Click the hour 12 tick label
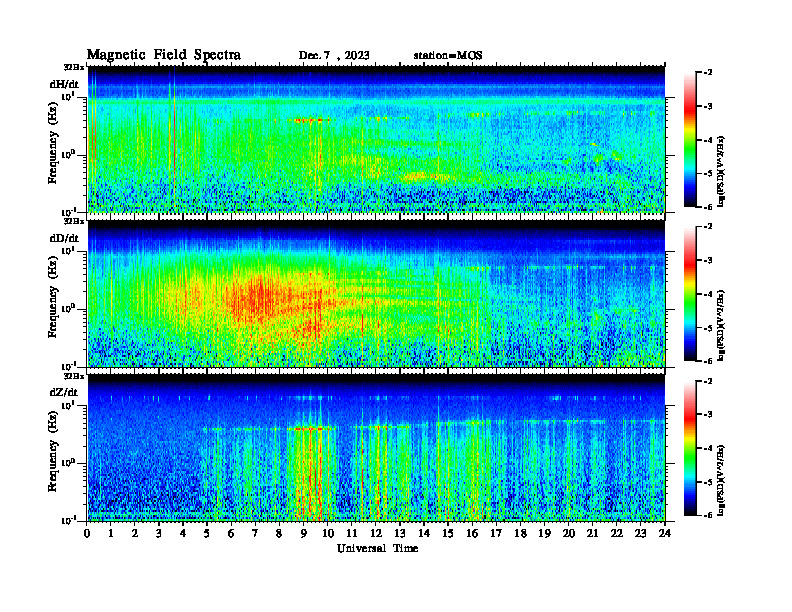 click(x=376, y=534)
